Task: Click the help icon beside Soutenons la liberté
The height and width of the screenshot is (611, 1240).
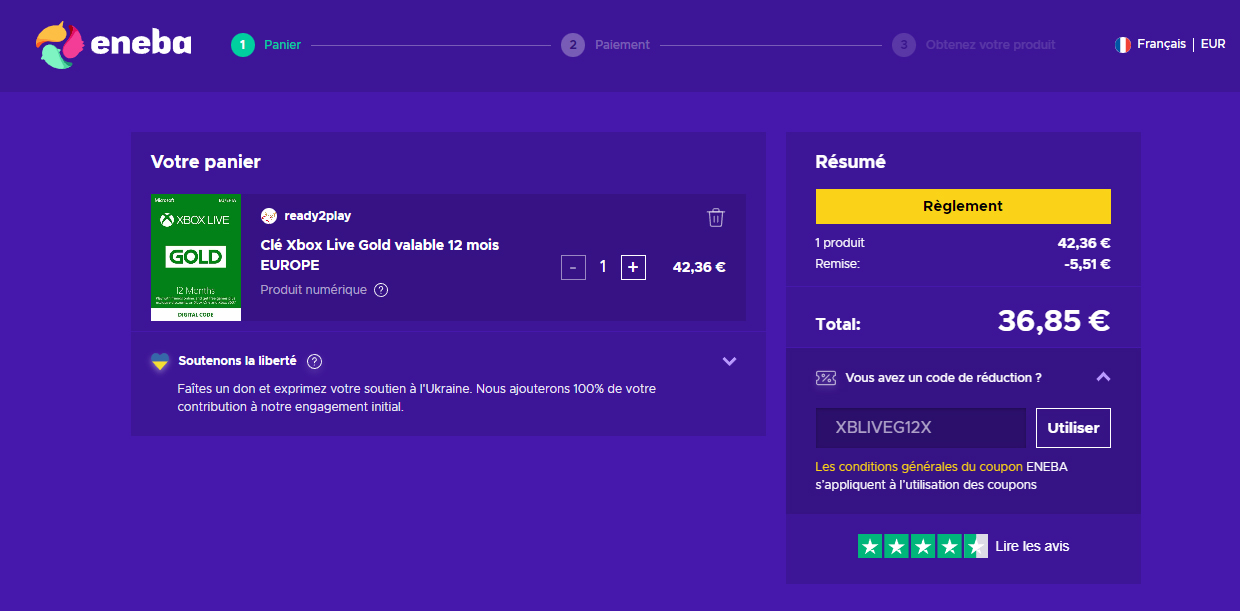Action: pos(315,361)
